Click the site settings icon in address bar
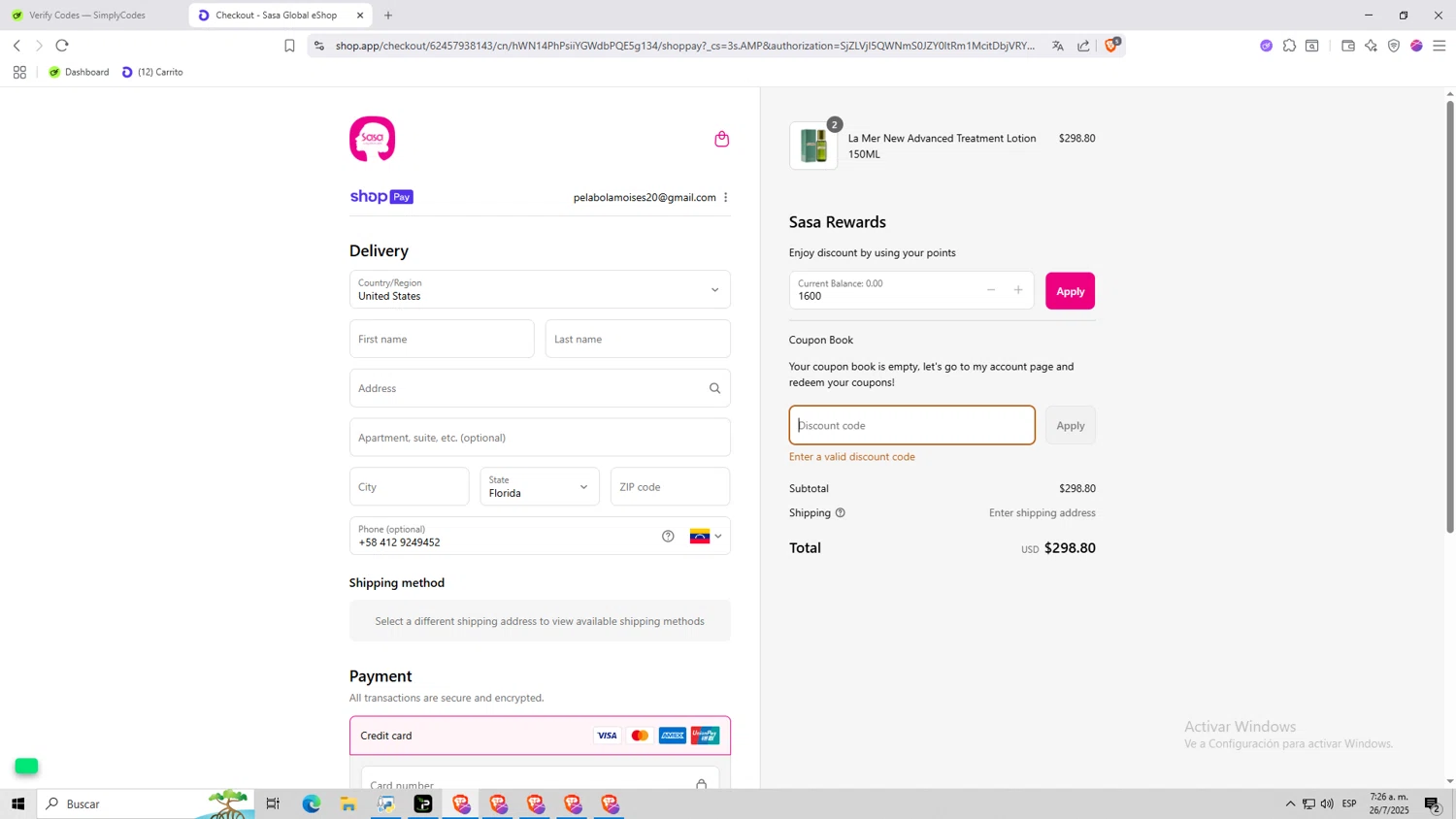The width and height of the screenshot is (1456, 819). 319,46
